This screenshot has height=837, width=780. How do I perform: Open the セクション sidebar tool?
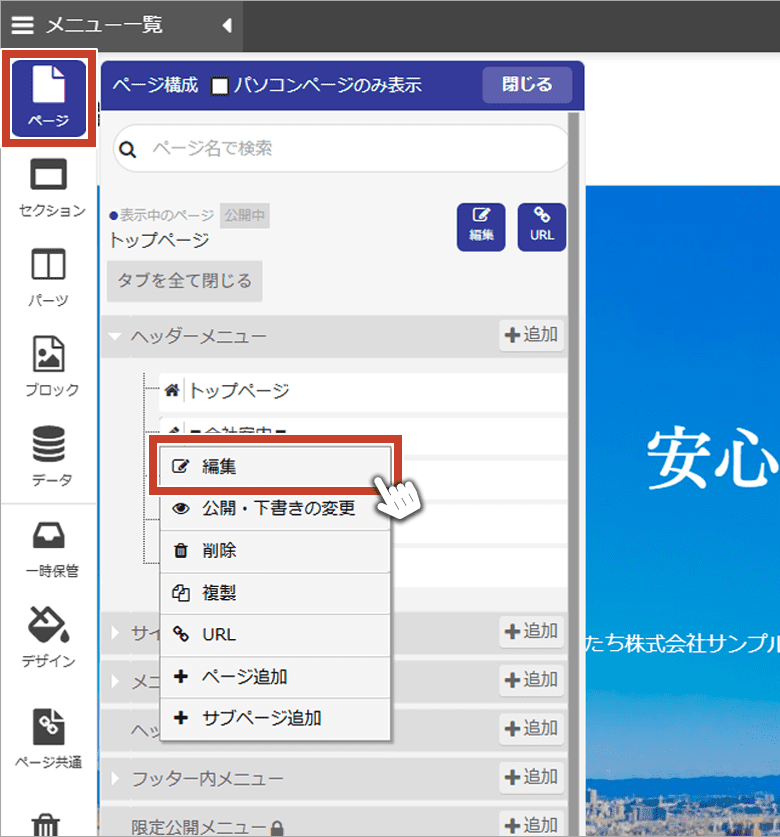pyautogui.click(x=51, y=188)
